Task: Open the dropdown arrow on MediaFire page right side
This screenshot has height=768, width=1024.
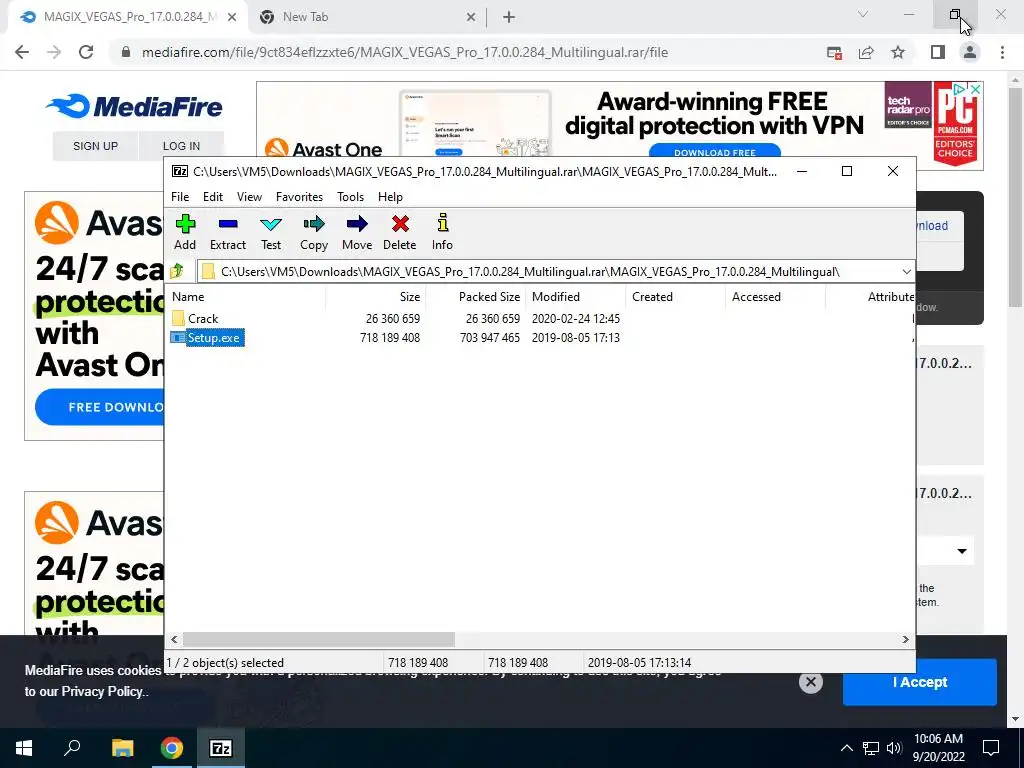Action: (x=962, y=551)
